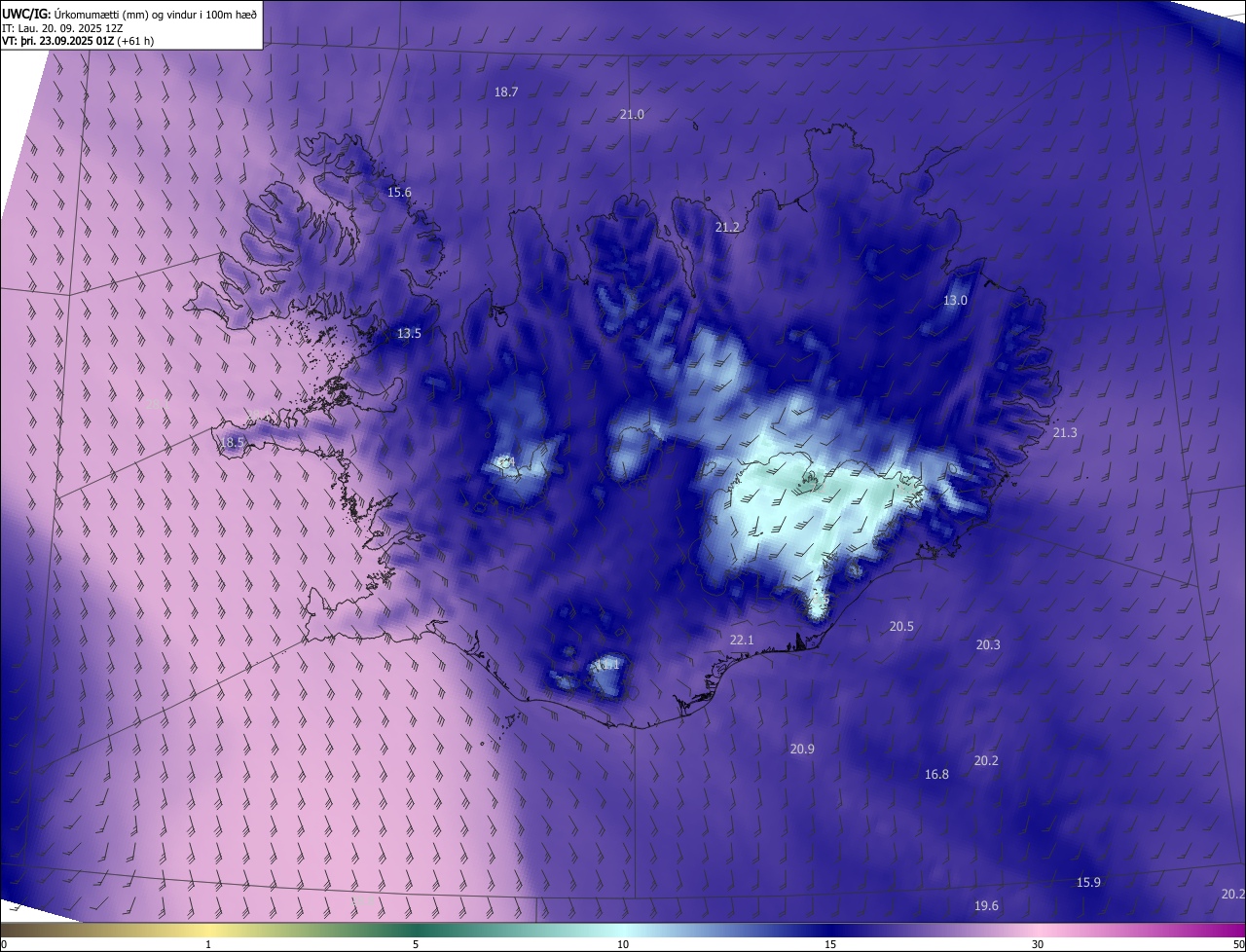
Task: Click the map value 13.0
Action: click(x=956, y=301)
